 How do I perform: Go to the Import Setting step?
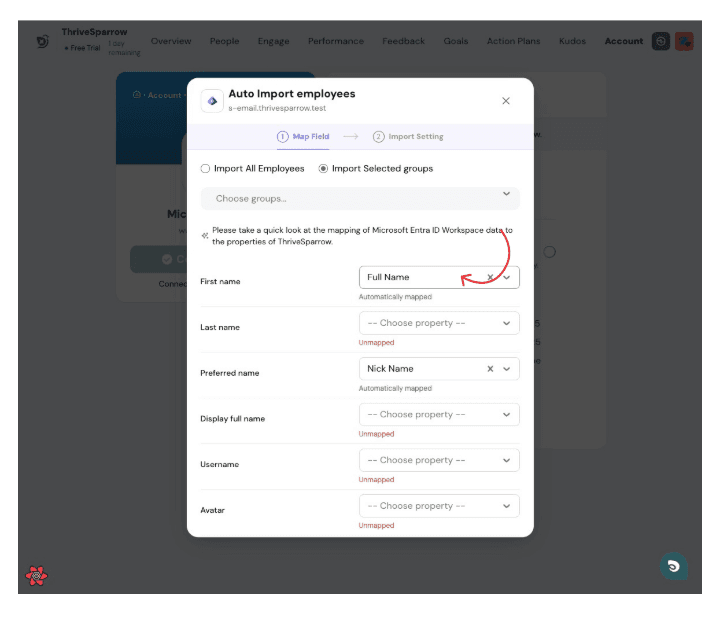(409, 137)
